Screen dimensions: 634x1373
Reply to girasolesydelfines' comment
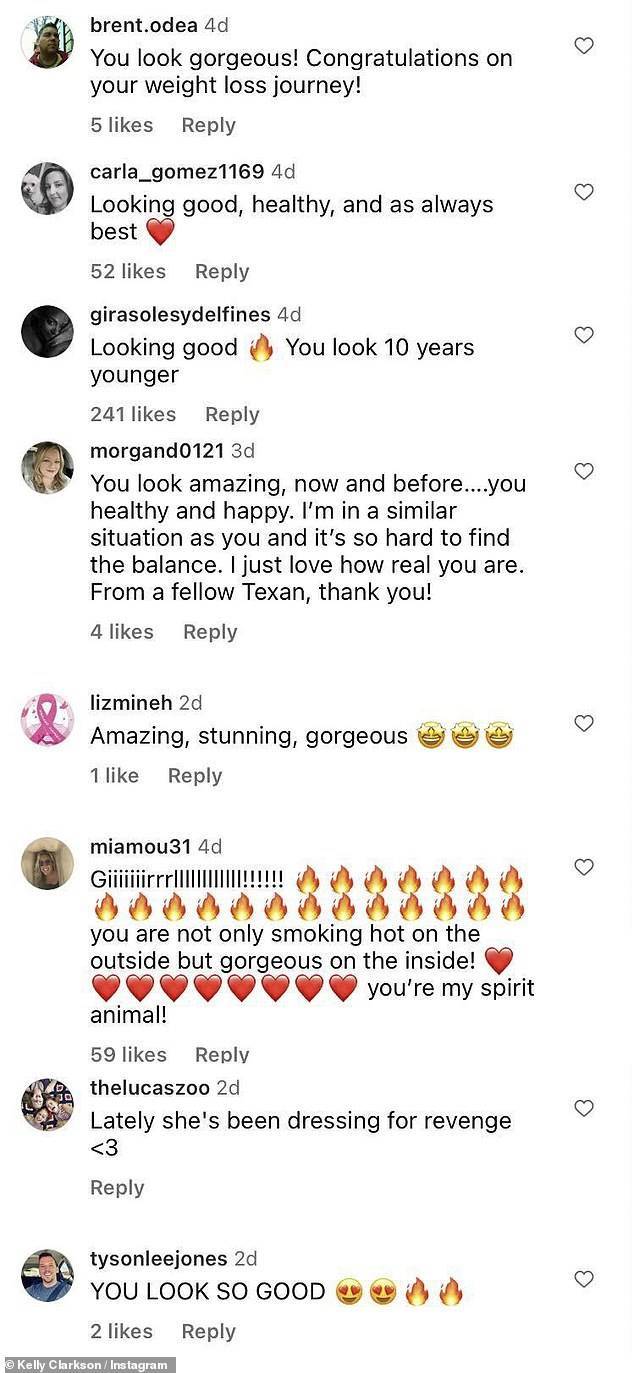click(x=232, y=414)
